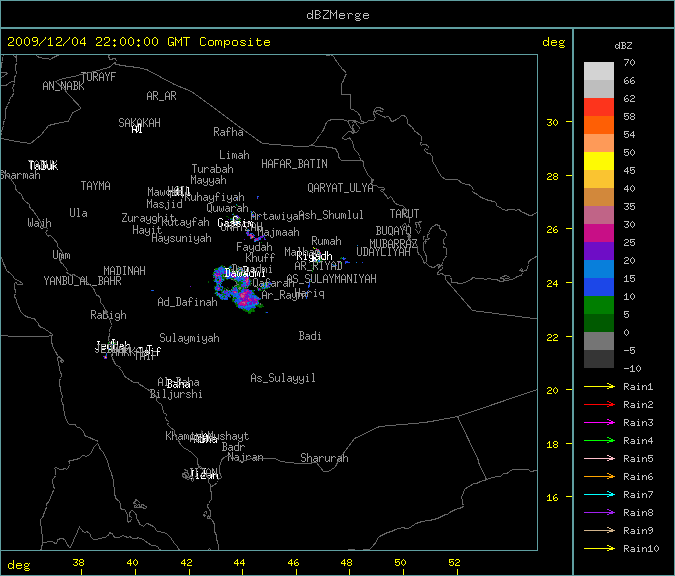
Task: Click the TARUT city label
Action: tap(404, 214)
